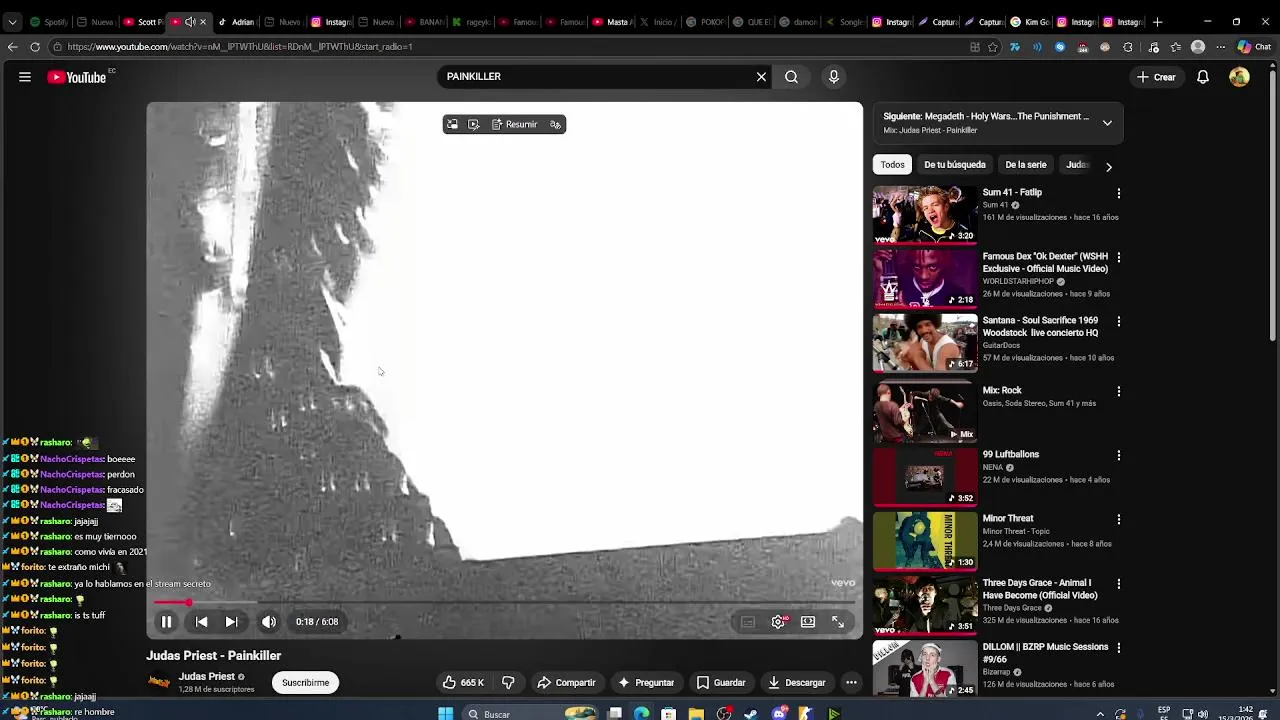Viewport: 1280px width, 720px height.
Task: Share the video with Compartir
Action: click(x=566, y=683)
